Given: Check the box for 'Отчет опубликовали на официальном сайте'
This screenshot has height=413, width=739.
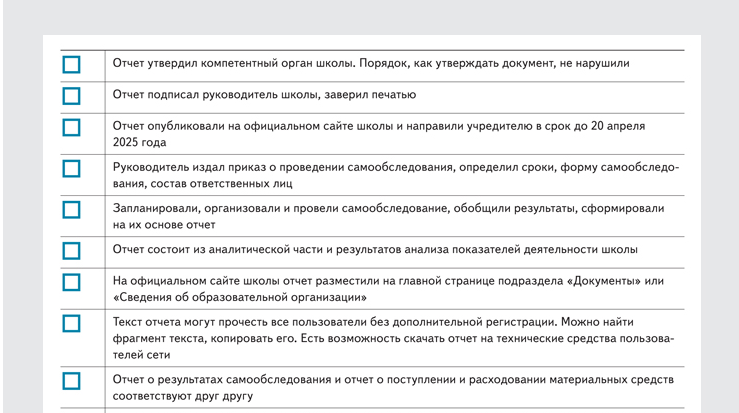Looking at the screenshot, I should click(71, 128).
